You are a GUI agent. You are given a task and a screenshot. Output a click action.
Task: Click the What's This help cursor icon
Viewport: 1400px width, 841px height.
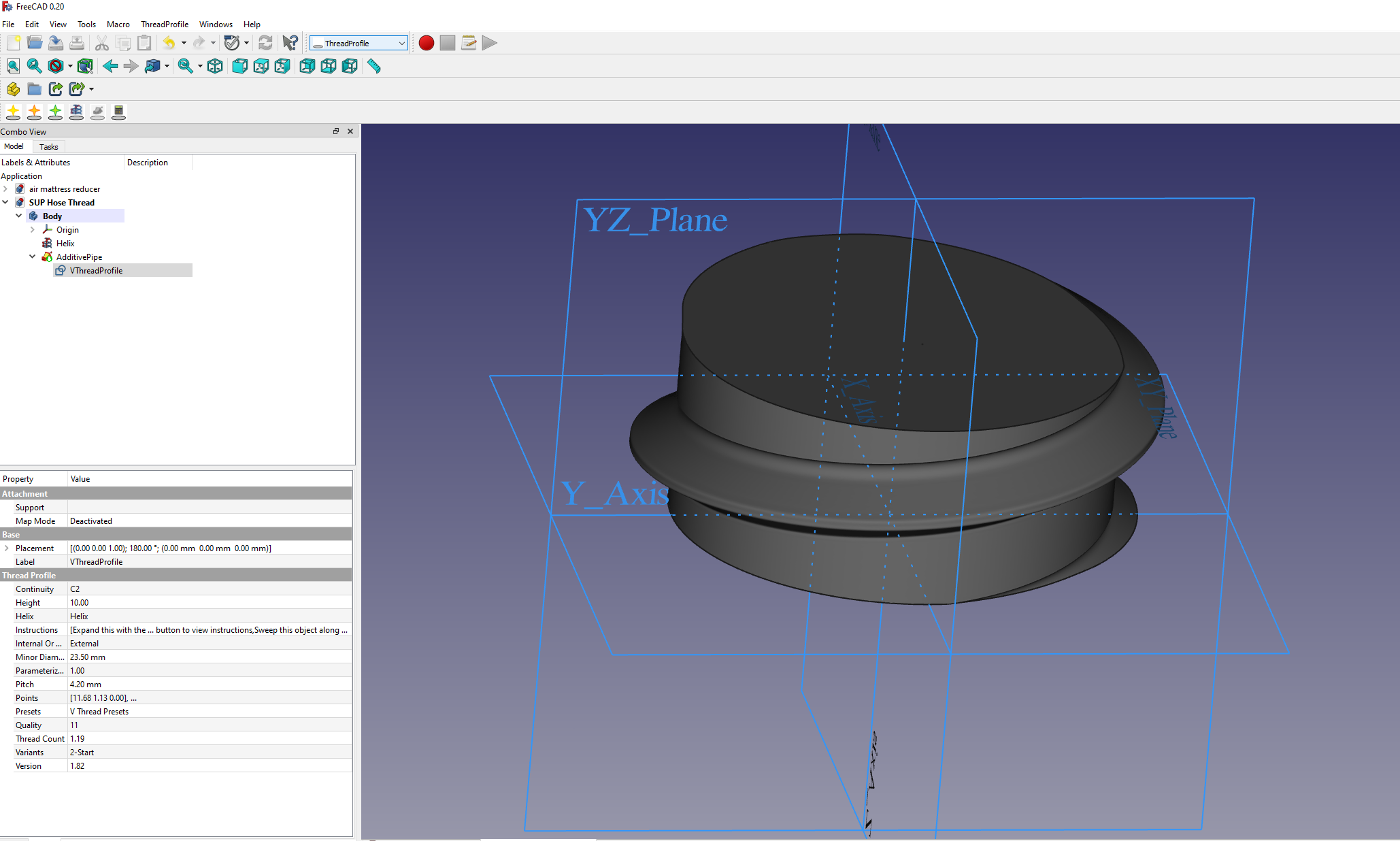[290, 43]
